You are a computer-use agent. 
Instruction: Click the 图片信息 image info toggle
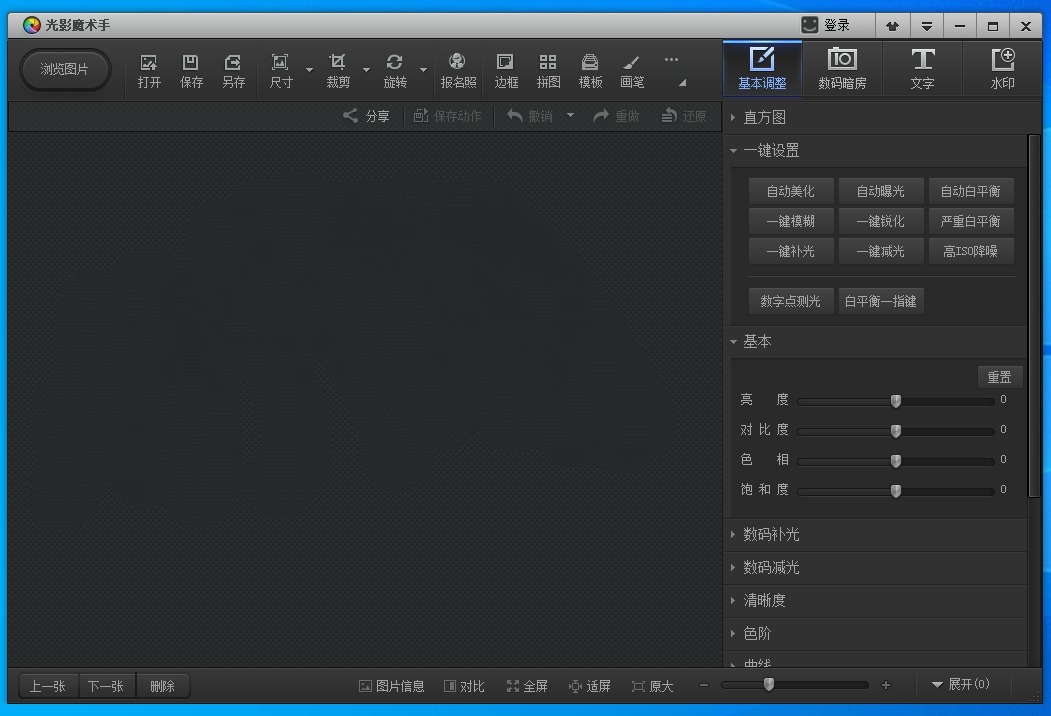coord(391,686)
